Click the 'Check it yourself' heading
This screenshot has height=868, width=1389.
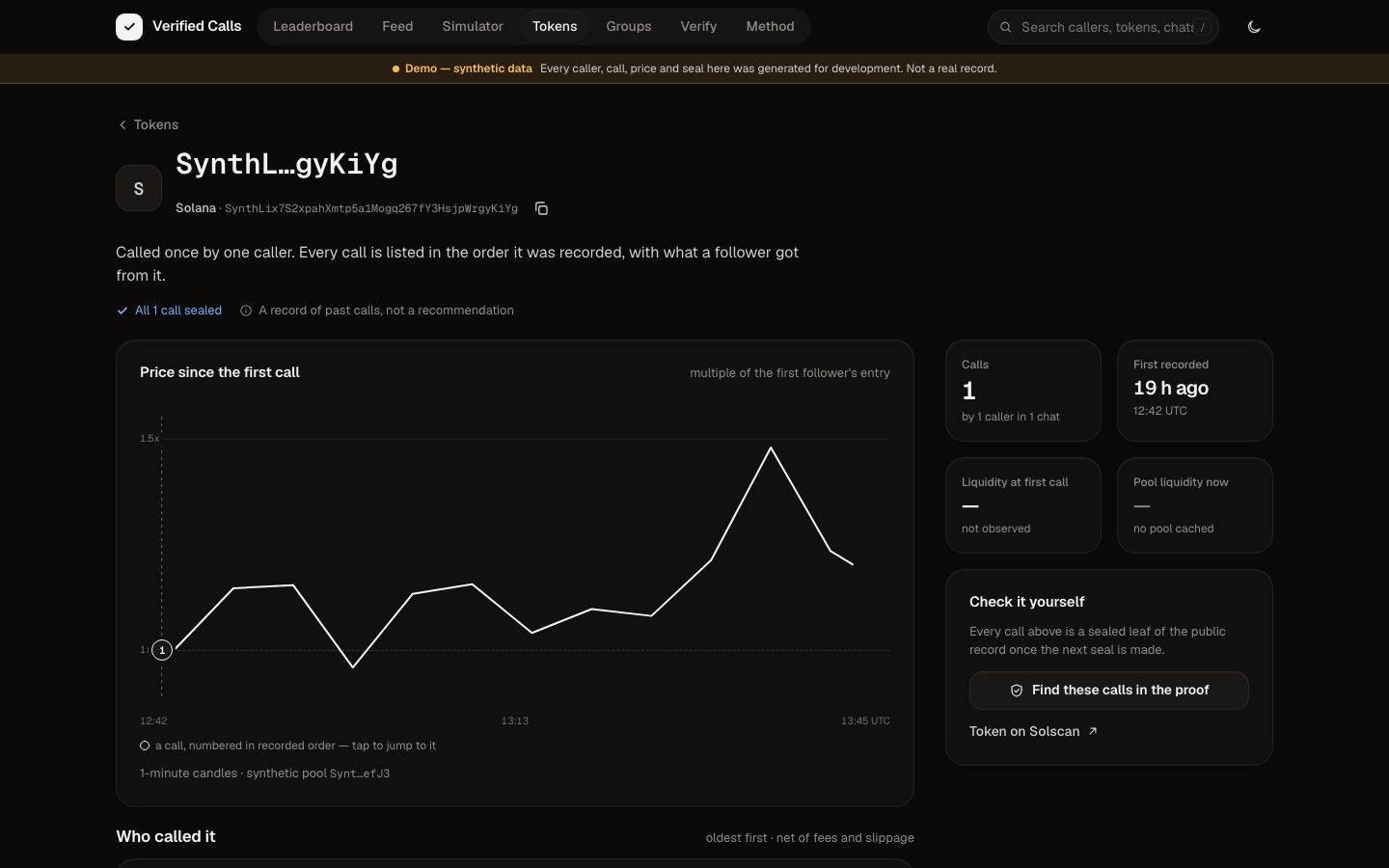[1027, 602]
